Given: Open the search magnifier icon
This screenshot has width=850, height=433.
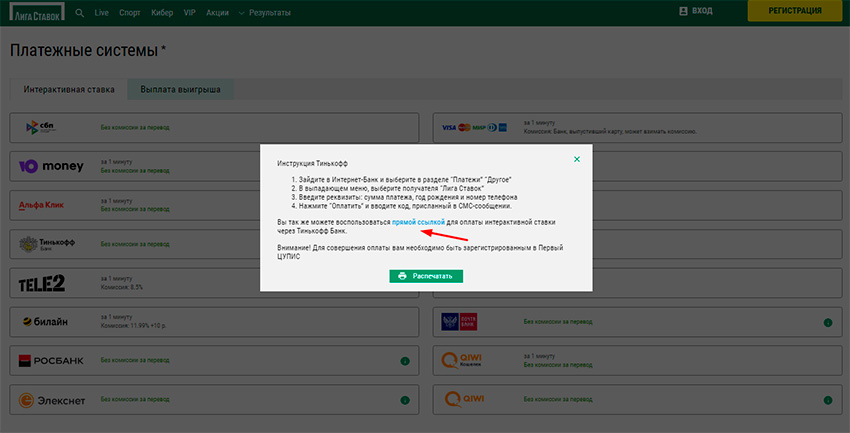Looking at the screenshot, I should (80, 12).
